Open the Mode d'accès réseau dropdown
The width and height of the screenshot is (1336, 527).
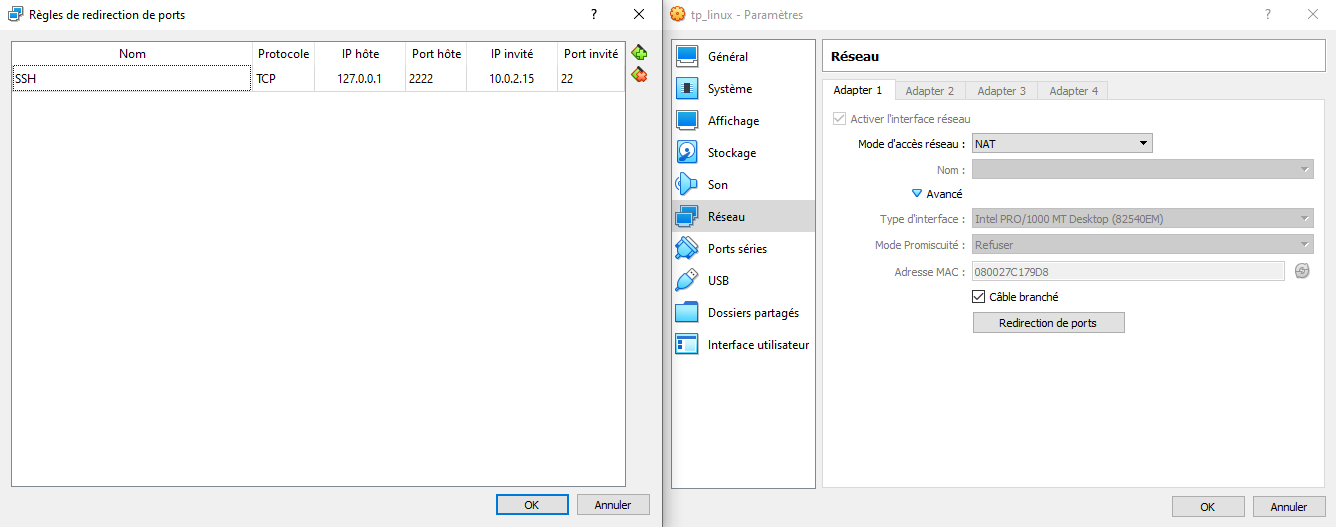1062,144
